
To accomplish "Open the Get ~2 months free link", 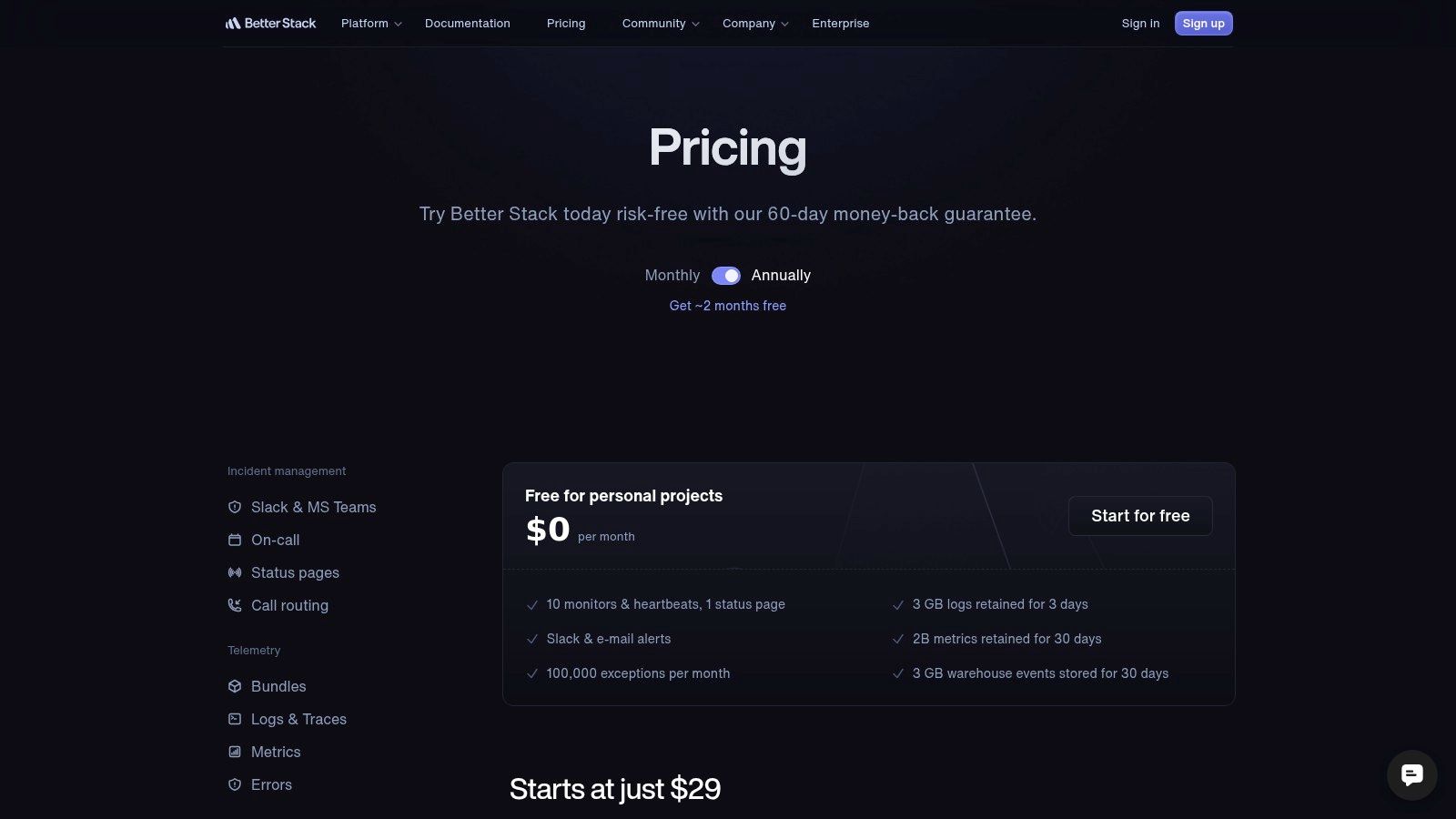I will point(727,306).
